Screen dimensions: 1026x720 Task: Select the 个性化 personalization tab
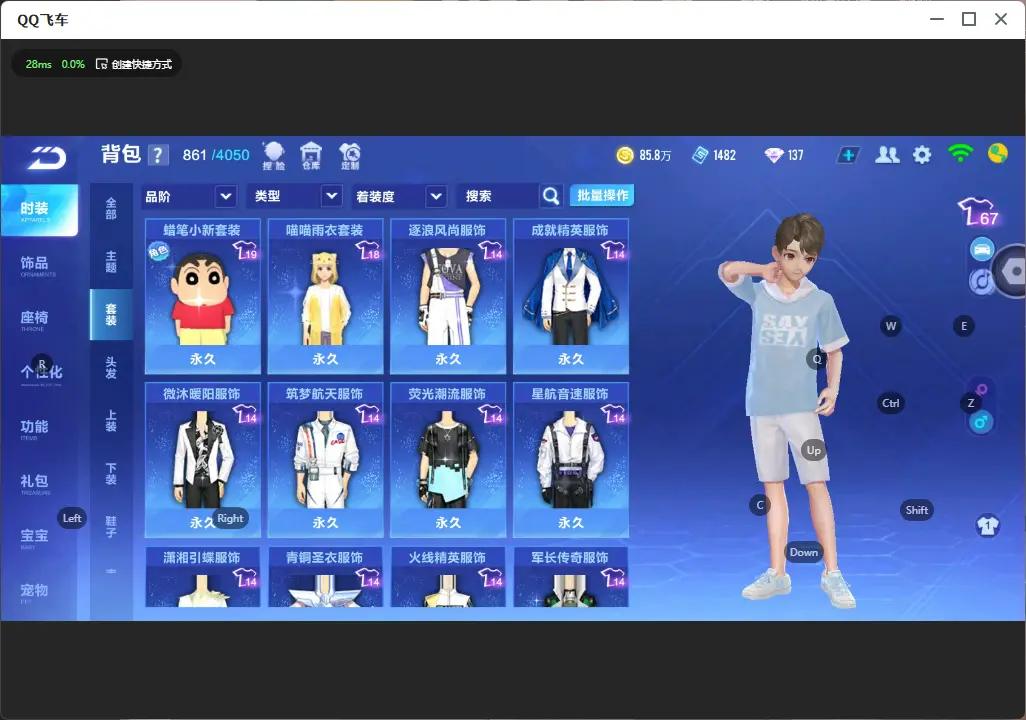coord(39,374)
